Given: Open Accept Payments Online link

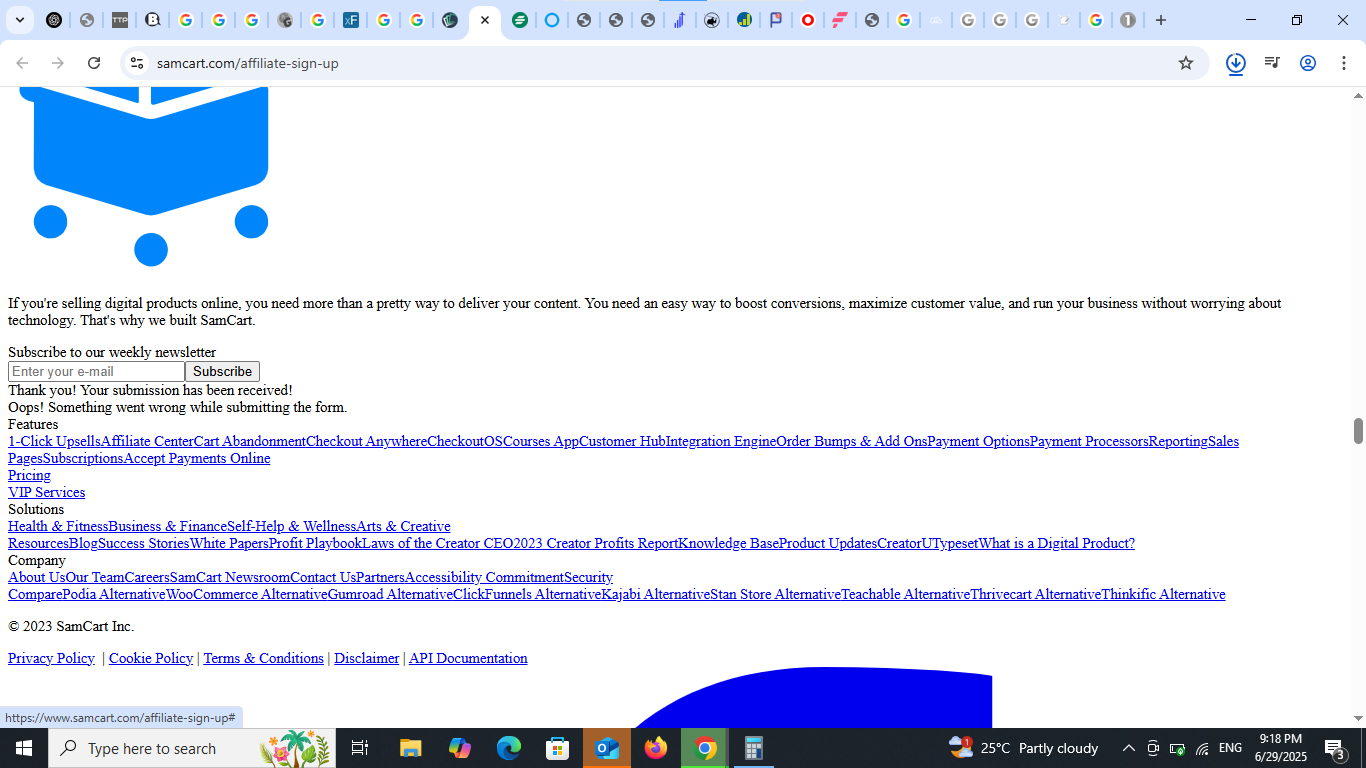Looking at the screenshot, I should coord(197,458).
